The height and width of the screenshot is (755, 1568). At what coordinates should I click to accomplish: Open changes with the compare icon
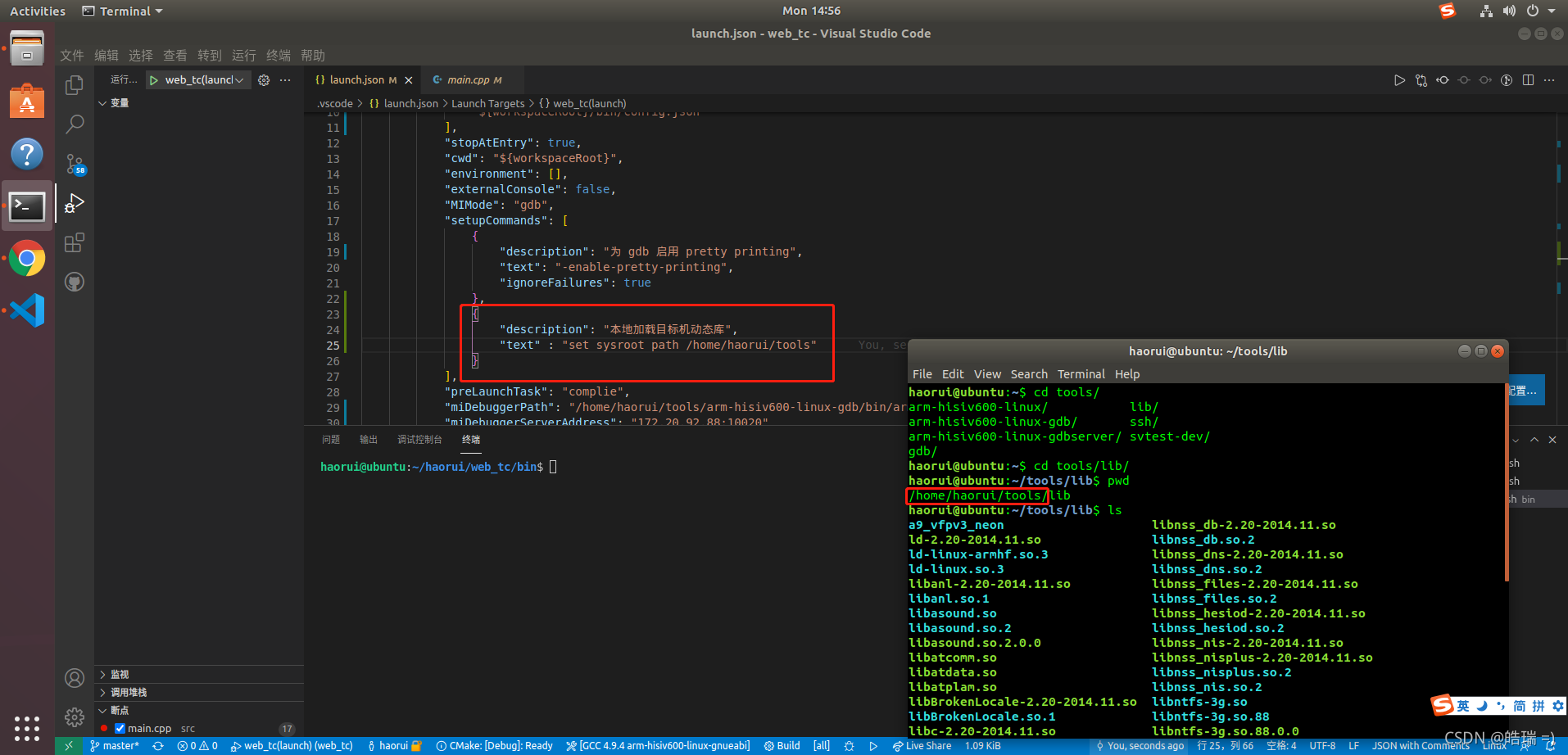[1421, 80]
